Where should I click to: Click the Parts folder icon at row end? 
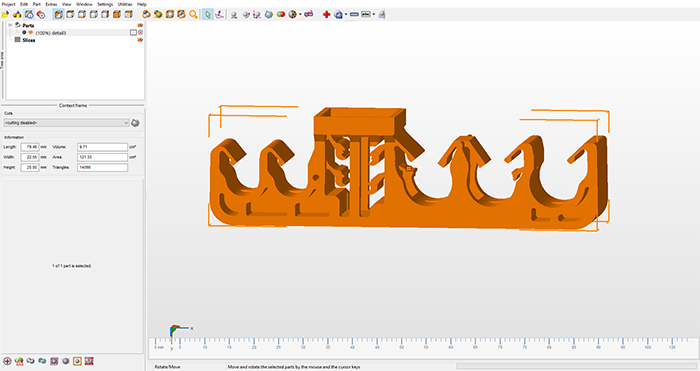(140, 25)
